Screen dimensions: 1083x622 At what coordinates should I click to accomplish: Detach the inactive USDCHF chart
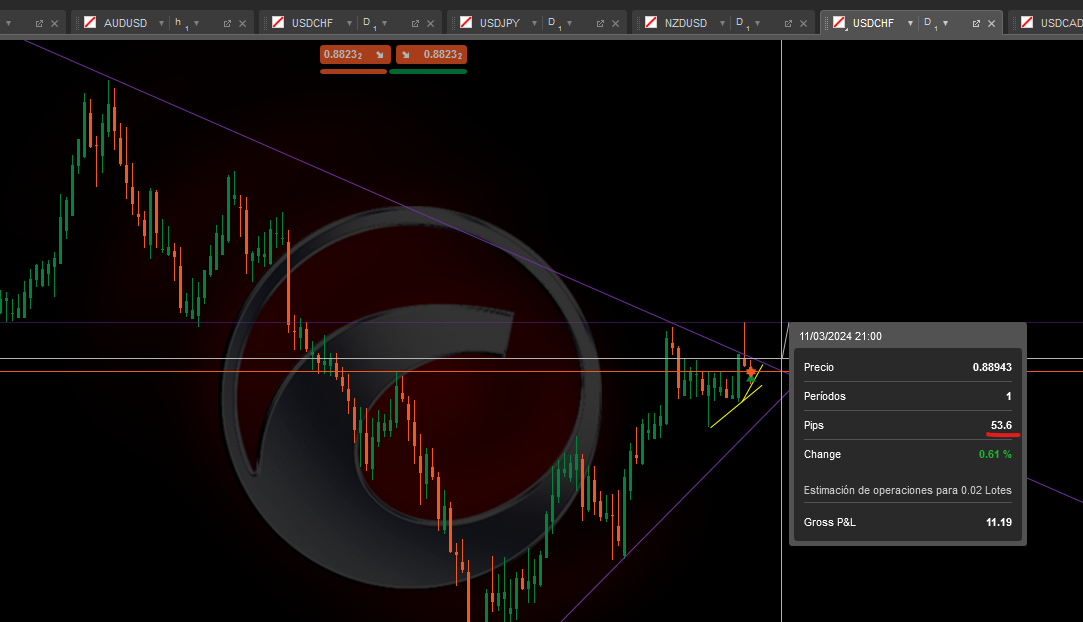(x=414, y=23)
